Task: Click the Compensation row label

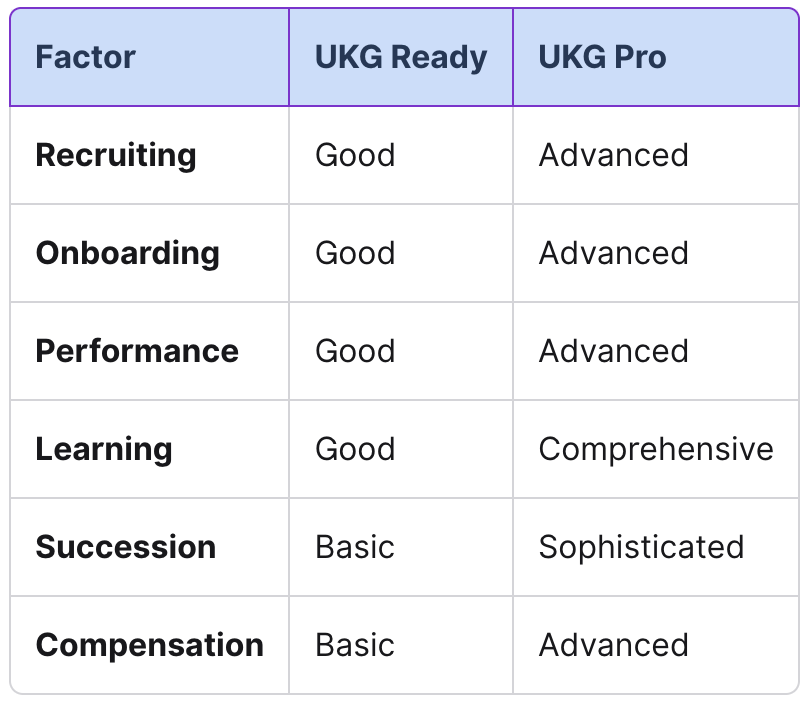Action: click(x=149, y=646)
